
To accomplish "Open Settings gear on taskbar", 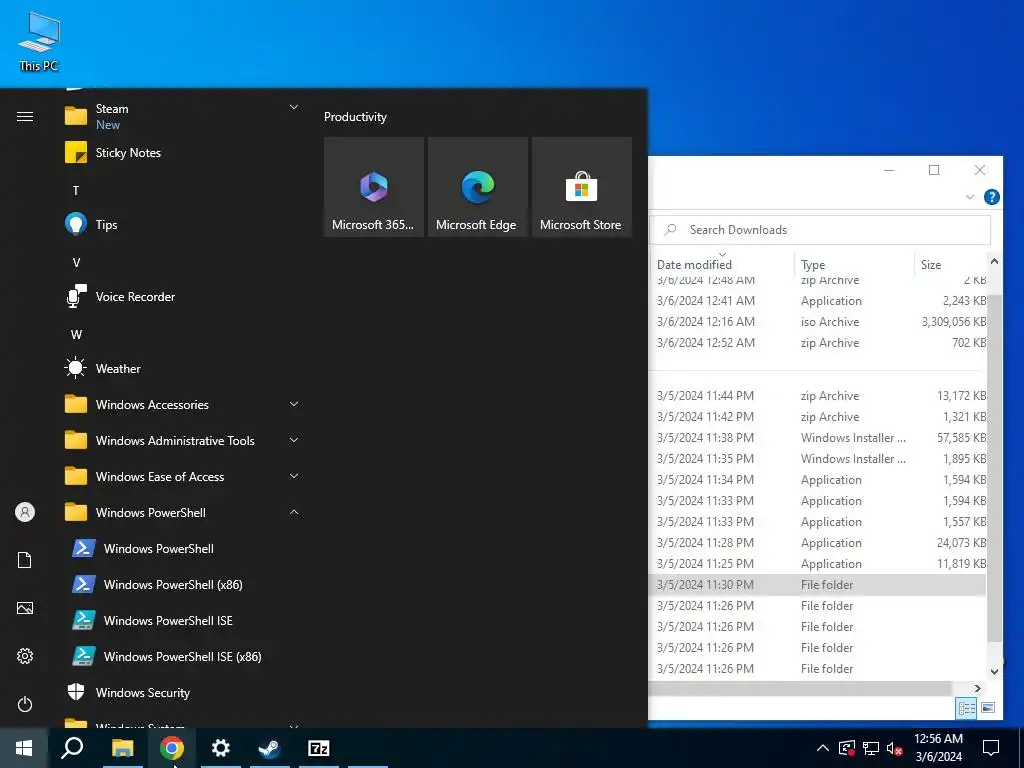I will point(221,748).
